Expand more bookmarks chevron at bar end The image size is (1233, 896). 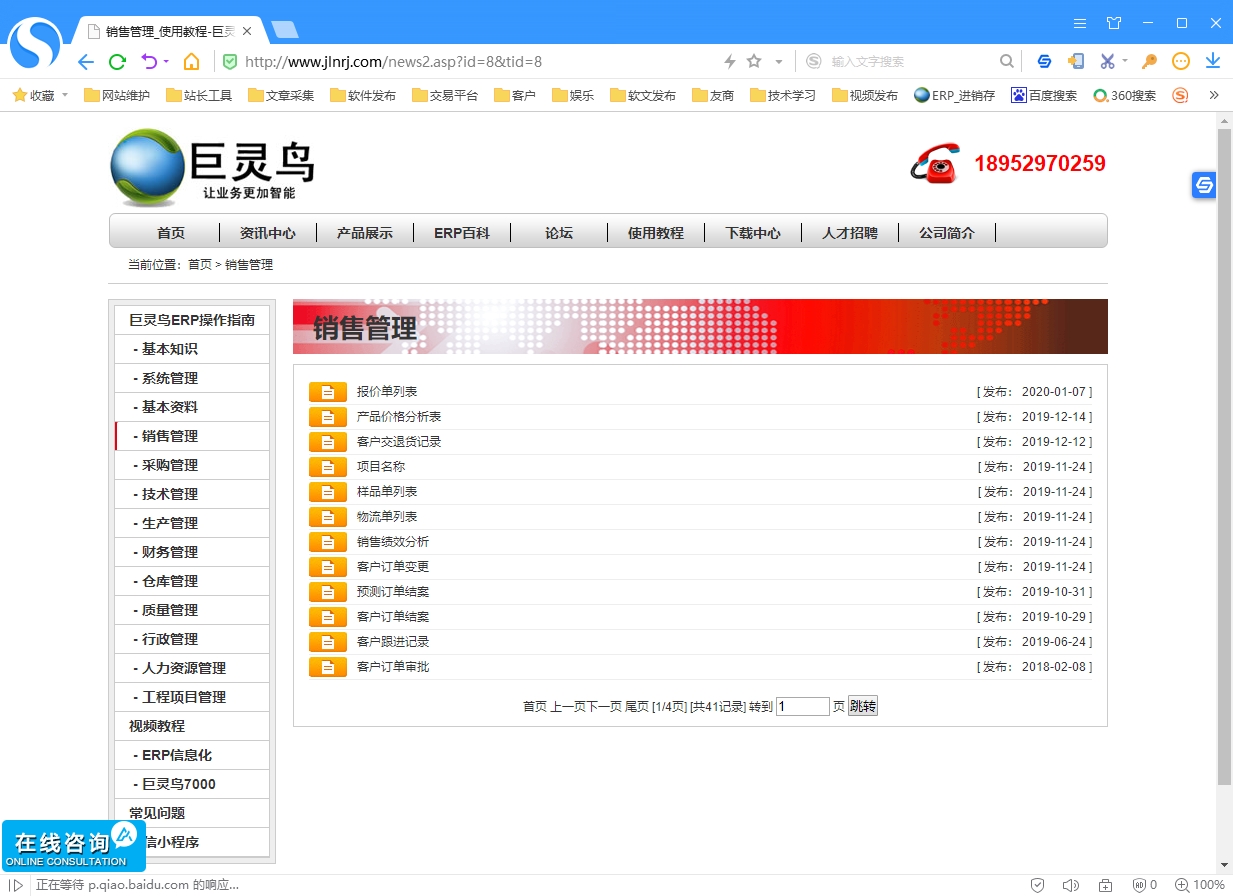(1214, 96)
